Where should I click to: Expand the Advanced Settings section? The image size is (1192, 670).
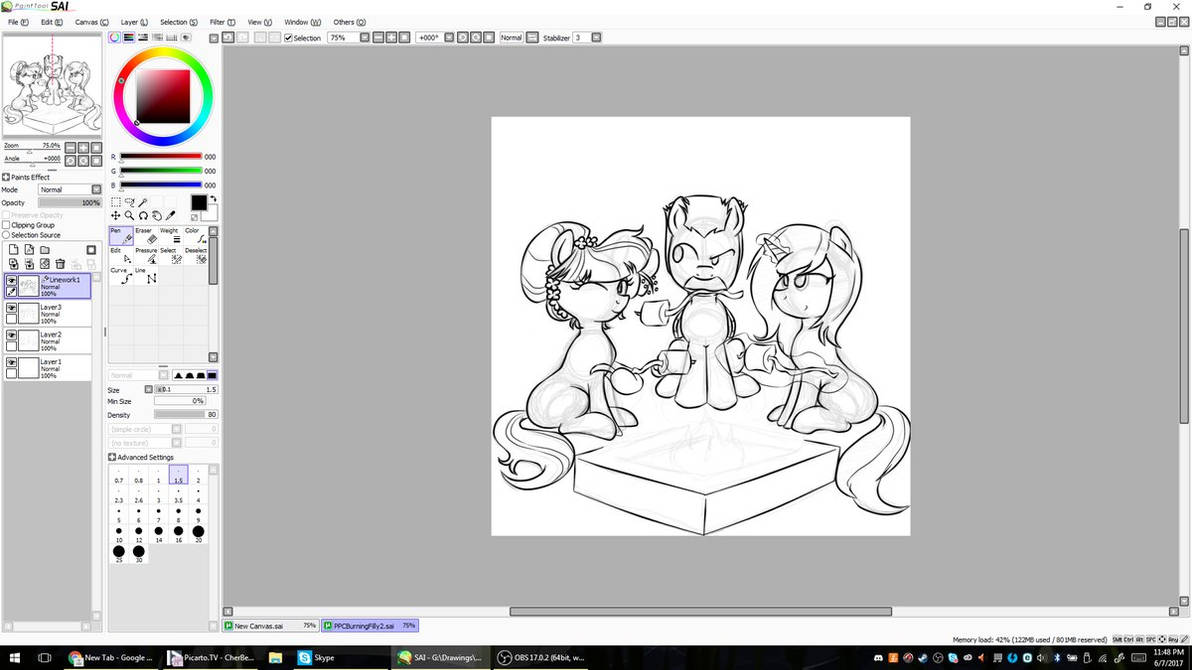112,457
